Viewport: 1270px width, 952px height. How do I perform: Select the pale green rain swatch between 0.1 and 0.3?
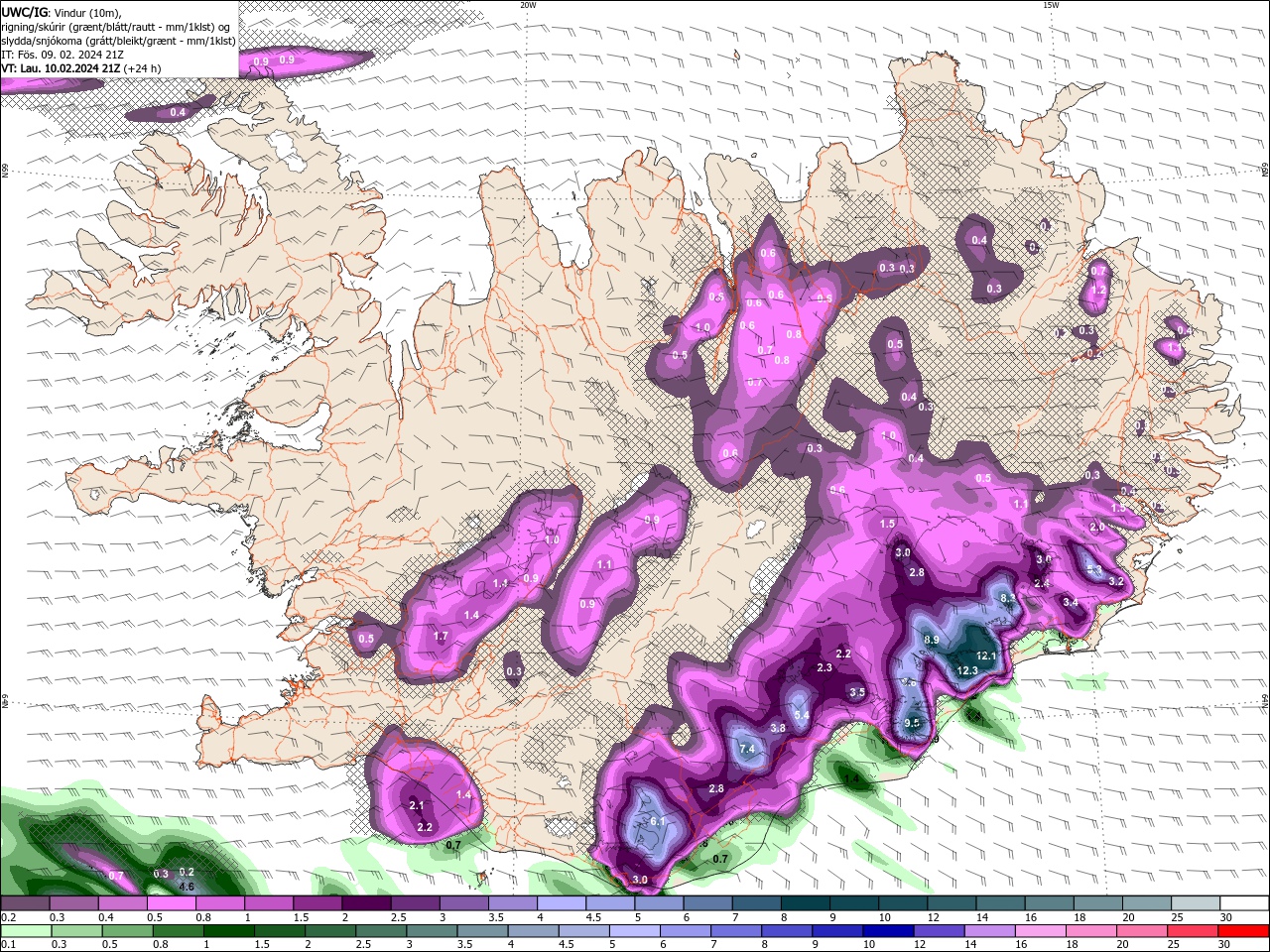26,930
